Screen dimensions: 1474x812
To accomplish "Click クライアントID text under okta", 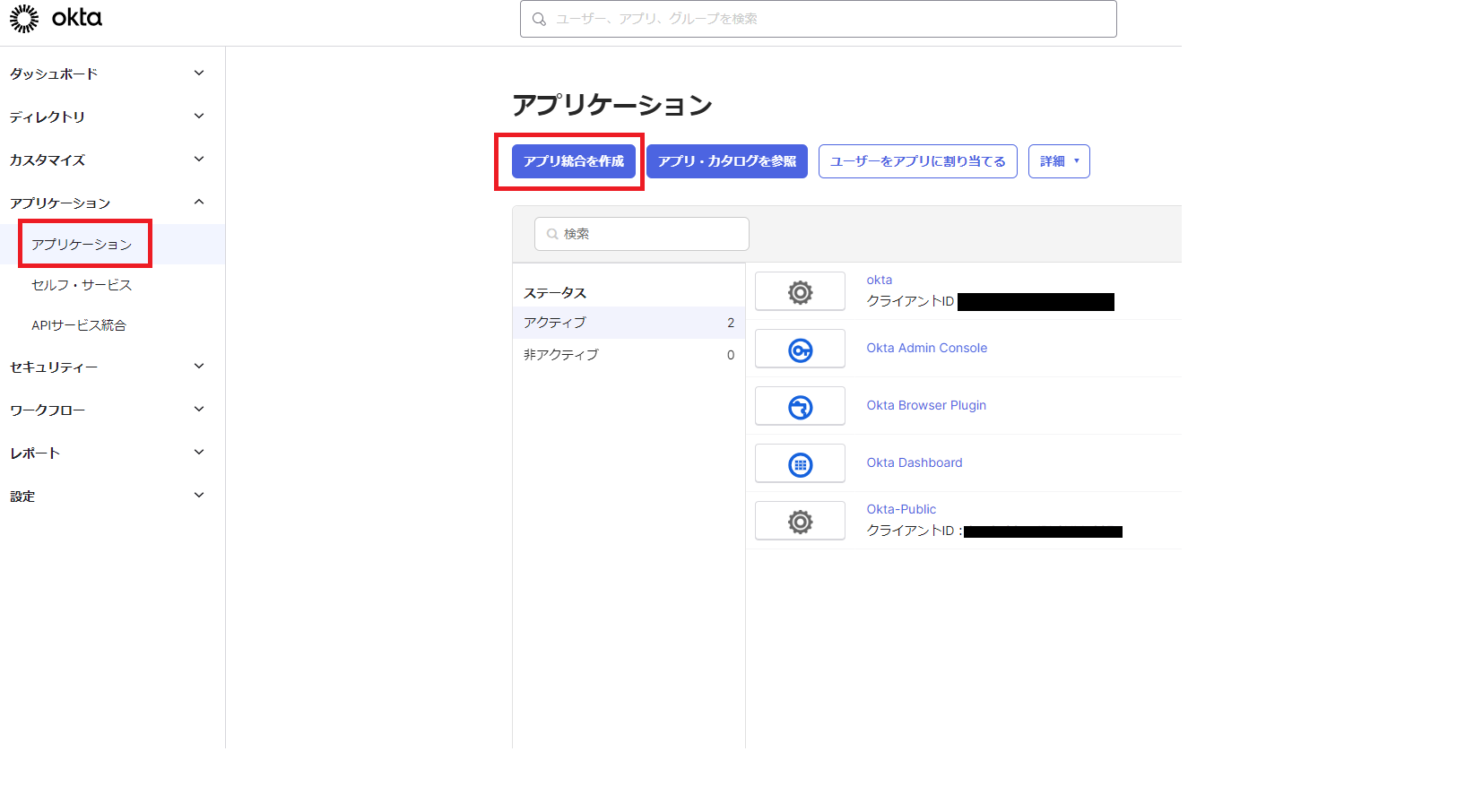I will (x=910, y=301).
